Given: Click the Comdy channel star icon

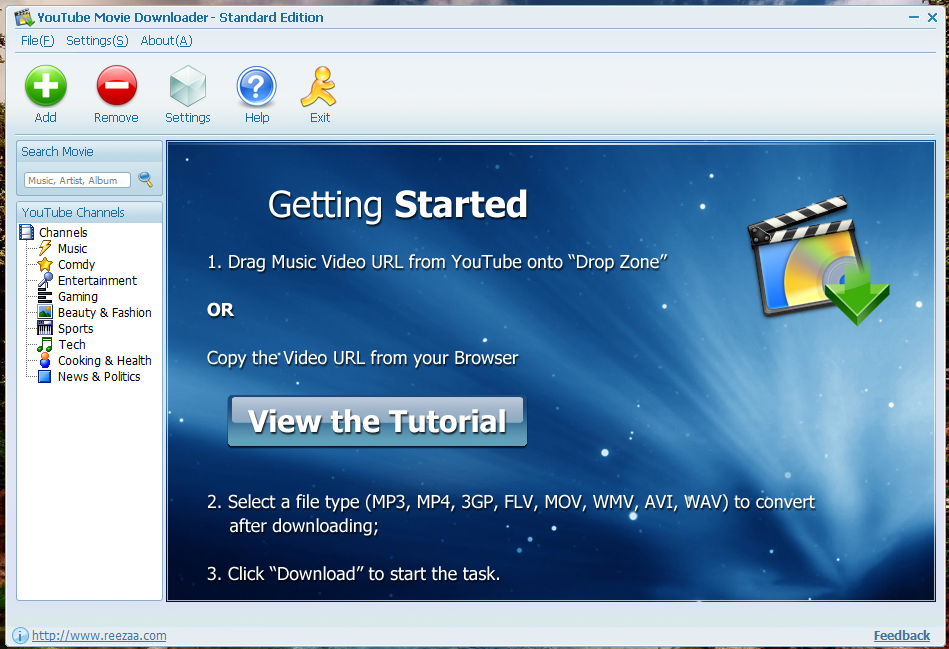Looking at the screenshot, I should pos(45,264).
